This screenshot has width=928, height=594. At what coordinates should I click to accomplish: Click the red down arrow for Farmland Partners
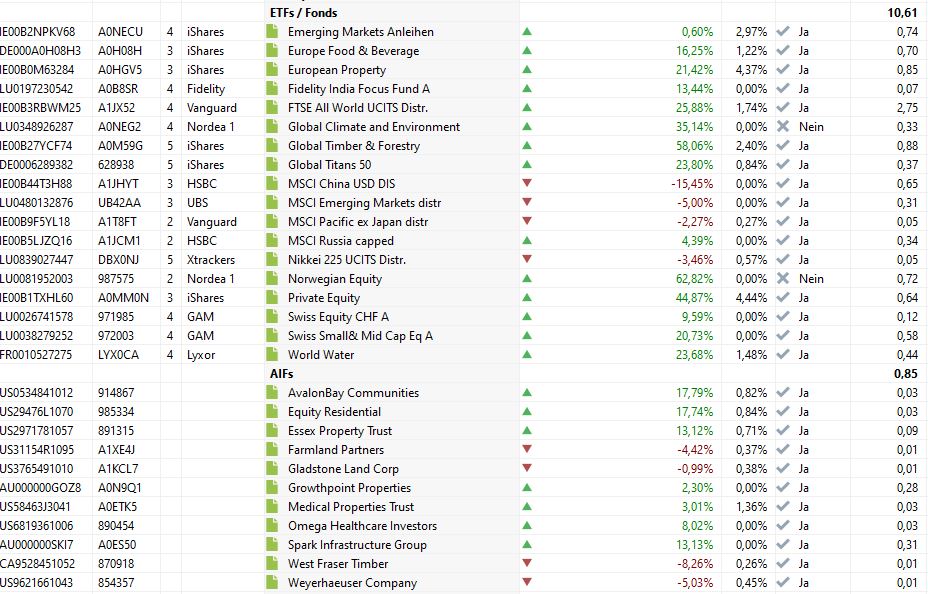click(x=527, y=450)
